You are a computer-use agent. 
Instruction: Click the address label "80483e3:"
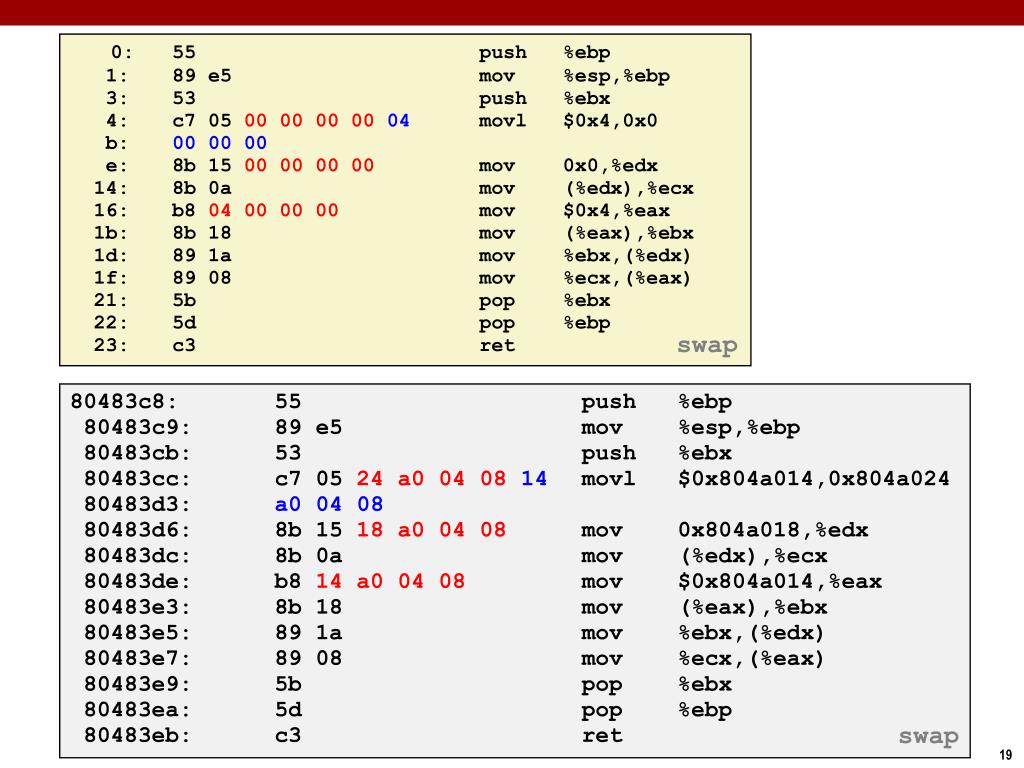(x=137, y=607)
